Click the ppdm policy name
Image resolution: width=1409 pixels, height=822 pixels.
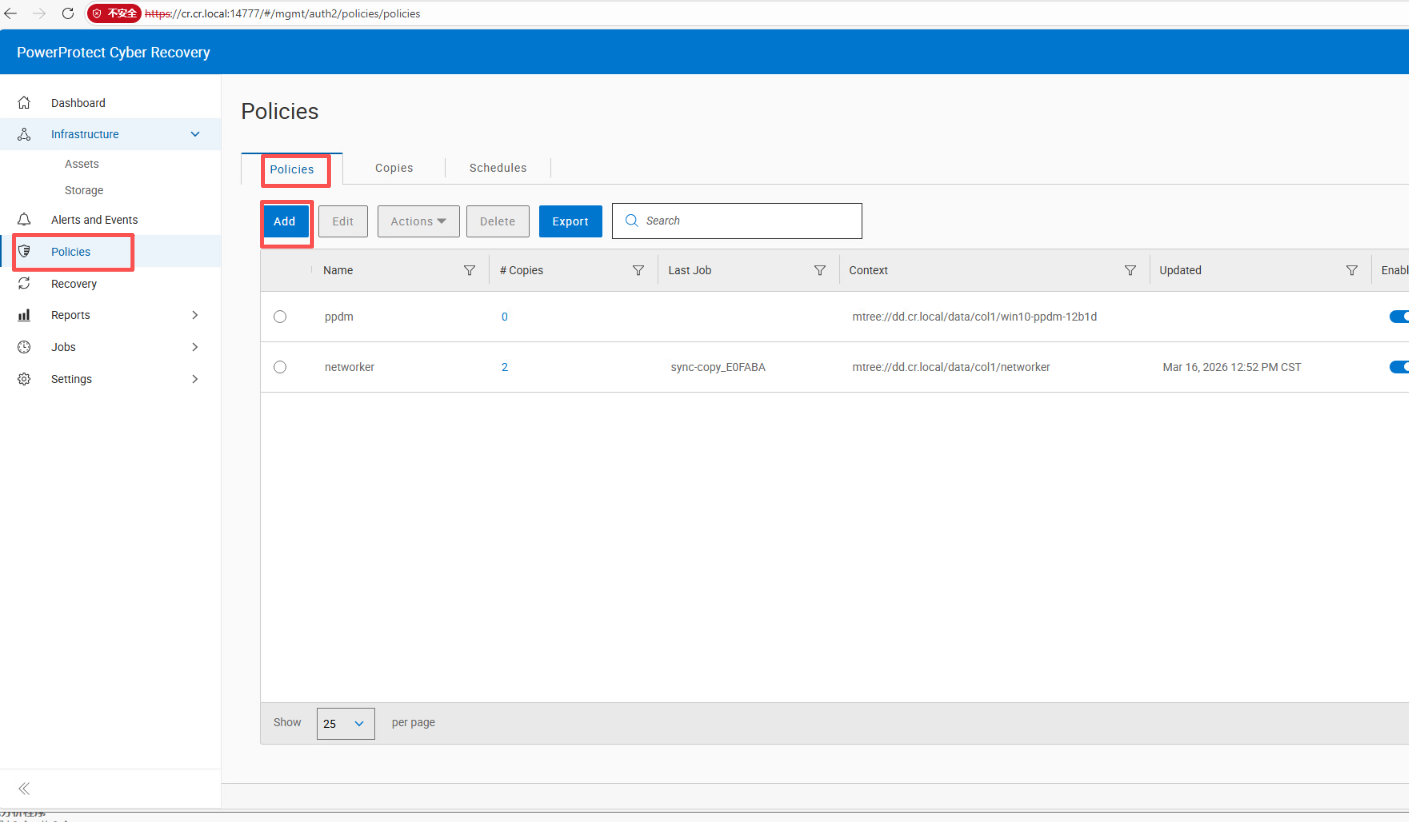339,316
